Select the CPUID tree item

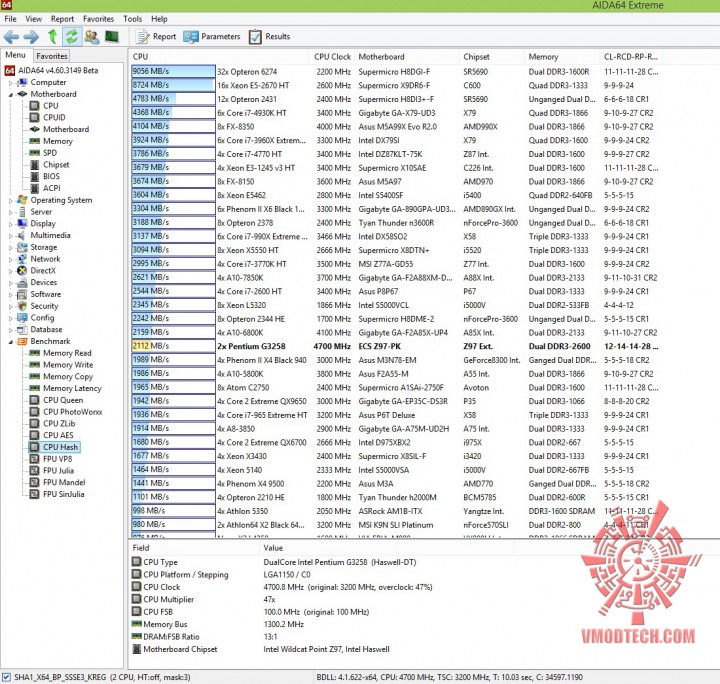pyautogui.click(x=48, y=118)
